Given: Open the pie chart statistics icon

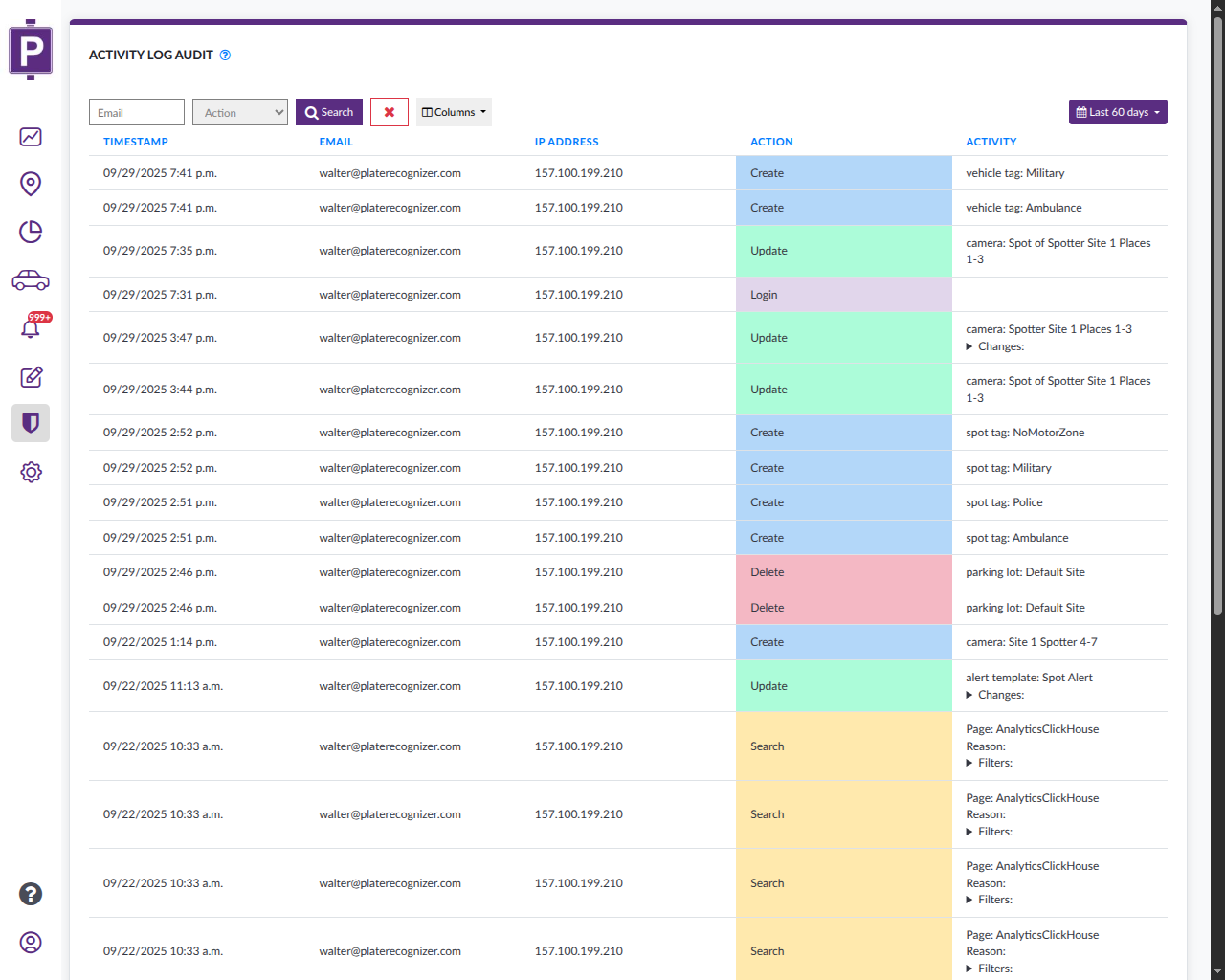Looking at the screenshot, I should (x=31, y=232).
